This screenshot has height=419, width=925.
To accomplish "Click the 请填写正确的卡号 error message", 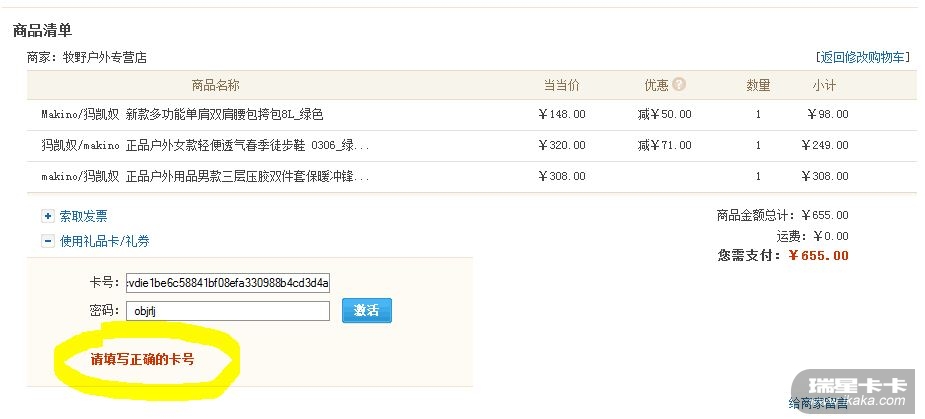I will (x=142, y=359).
